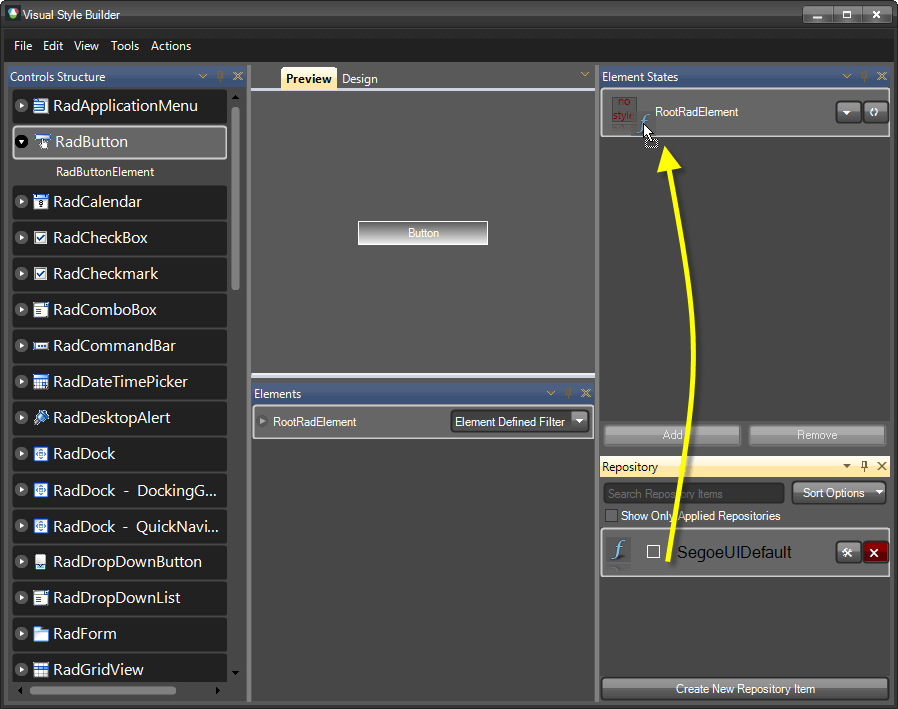Image resolution: width=898 pixels, height=709 pixels.
Task: Close the Controls Structure panel
Action: click(x=238, y=76)
